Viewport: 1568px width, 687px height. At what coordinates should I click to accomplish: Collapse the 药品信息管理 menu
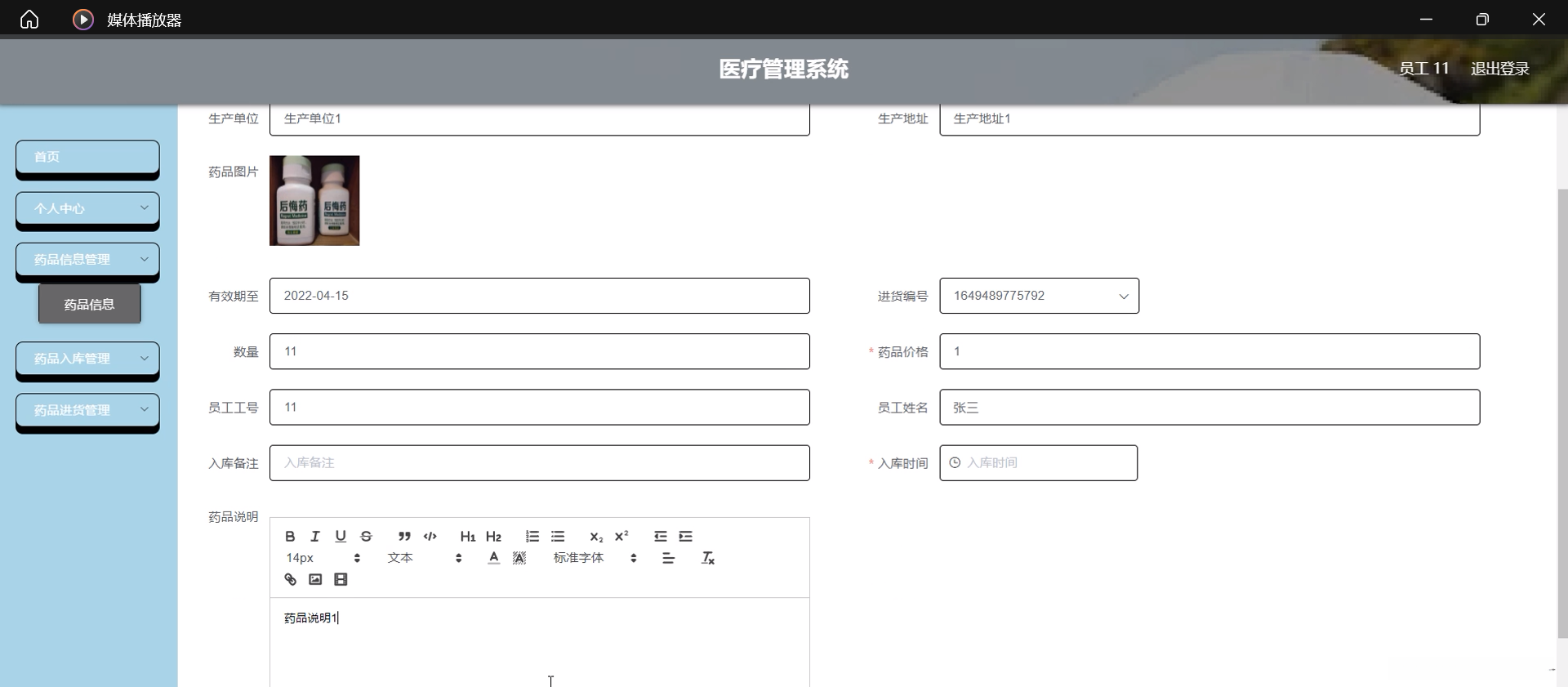point(87,260)
